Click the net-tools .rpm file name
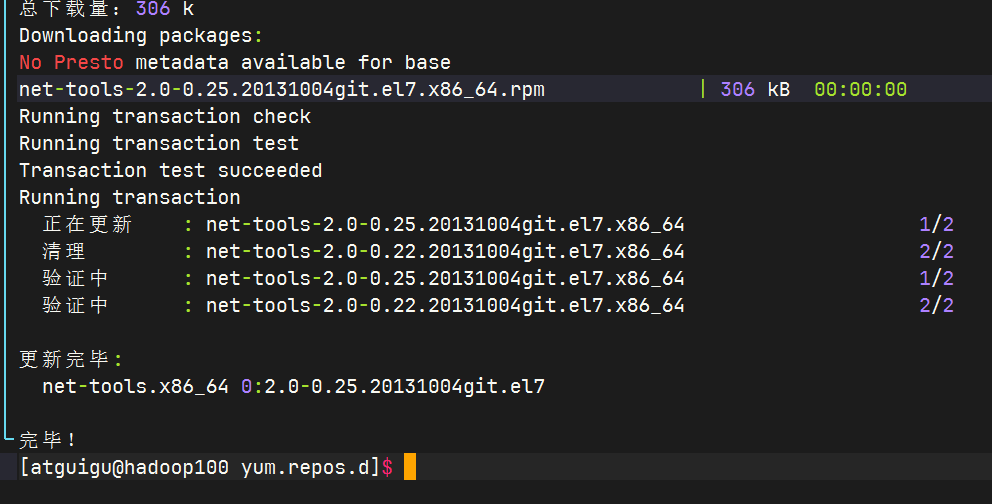The width and height of the screenshot is (992, 504). coord(281,89)
